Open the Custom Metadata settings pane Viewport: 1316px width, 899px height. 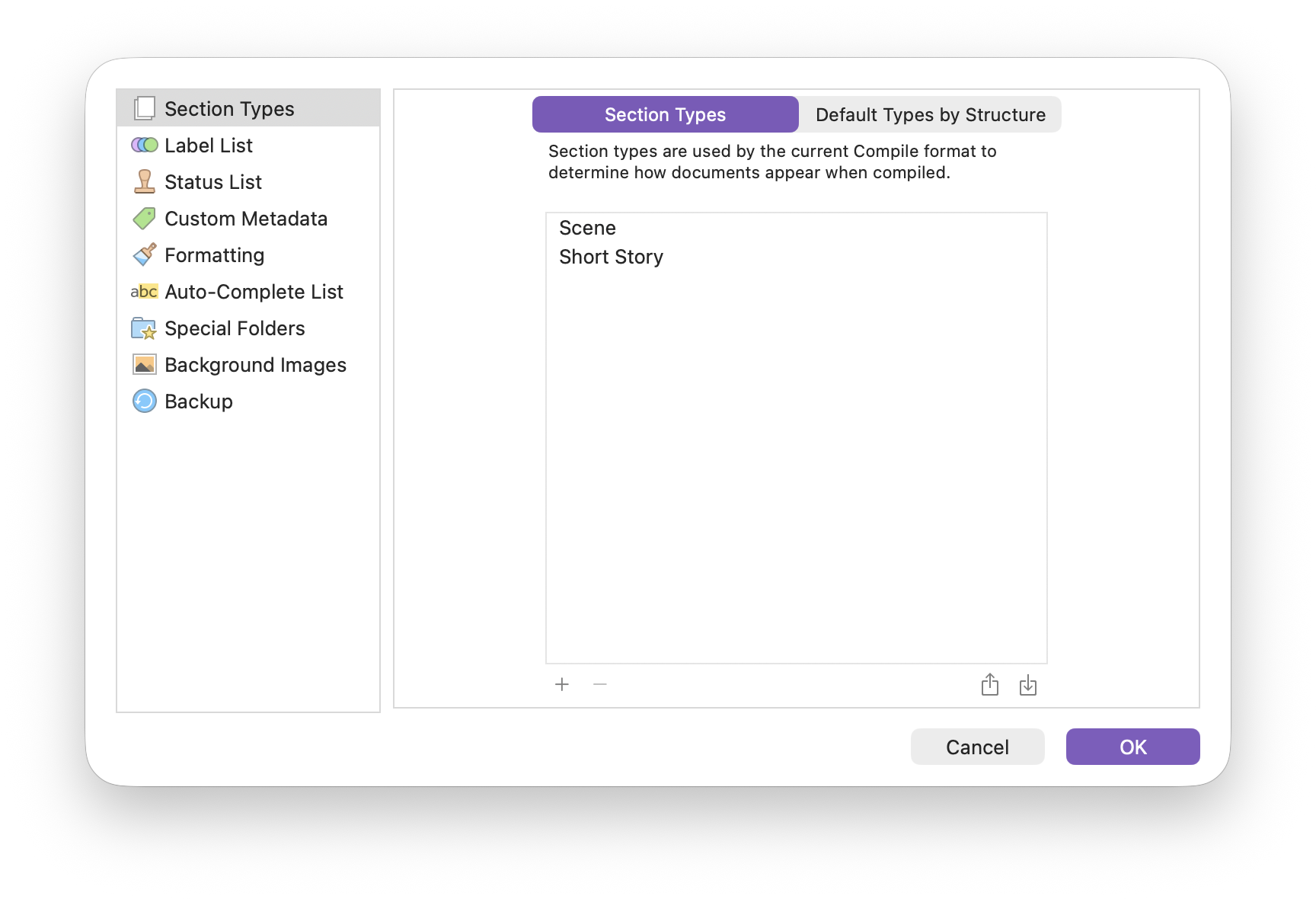pos(245,219)
